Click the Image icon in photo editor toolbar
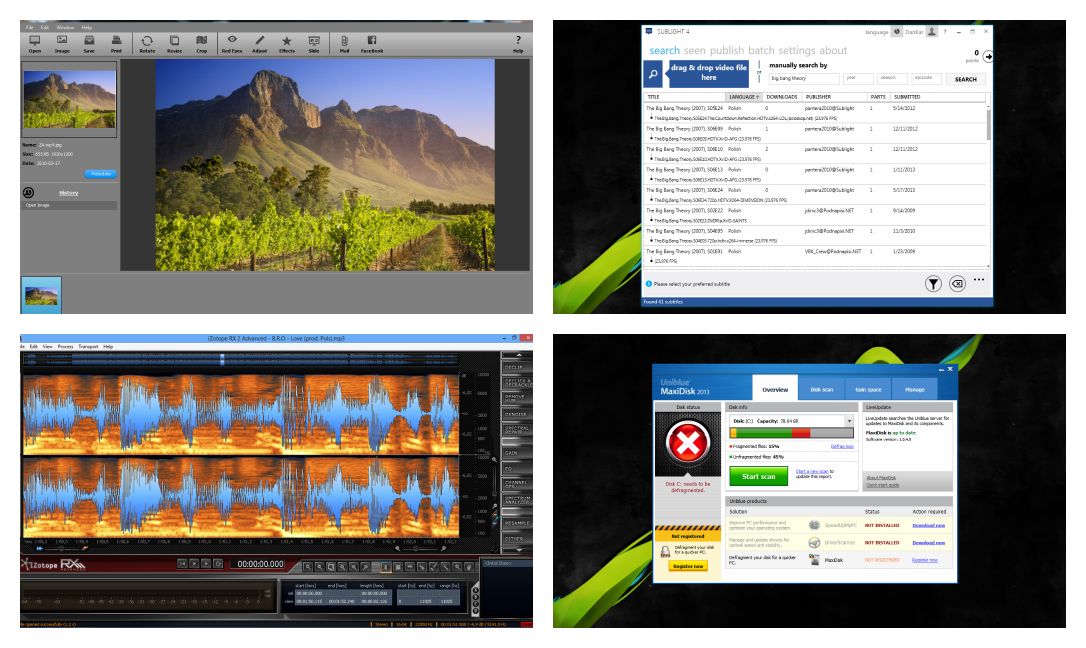The height and width of the screenshot is (648, 1086). [x=62, y=44]
